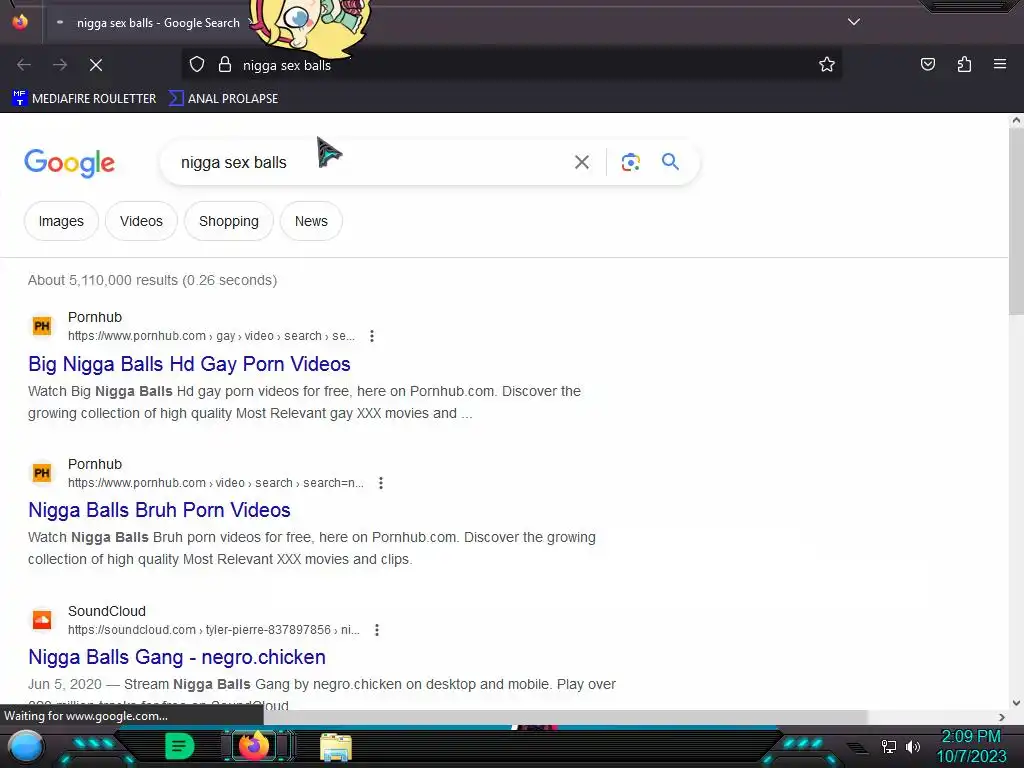Open the tracking protection shield icon

click(197, 65)
